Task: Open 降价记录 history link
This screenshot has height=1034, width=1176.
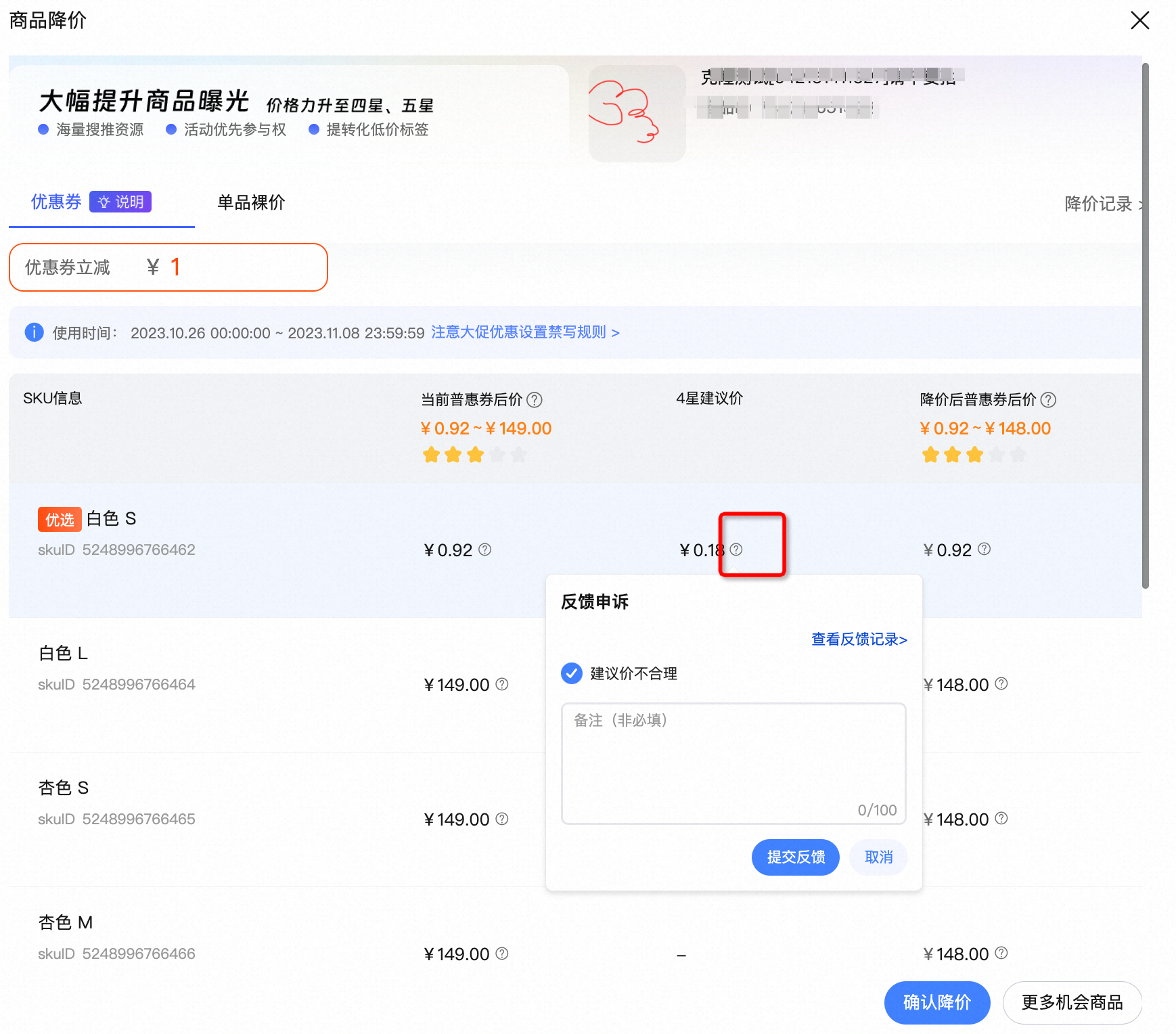Action: point(1103,204)
